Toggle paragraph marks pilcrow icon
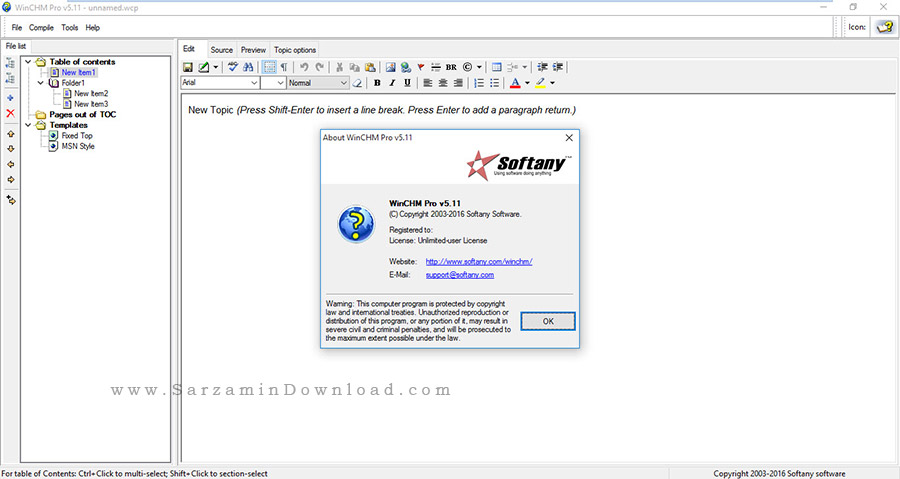The height and width of the screenshot is (479, 900). 284,67
